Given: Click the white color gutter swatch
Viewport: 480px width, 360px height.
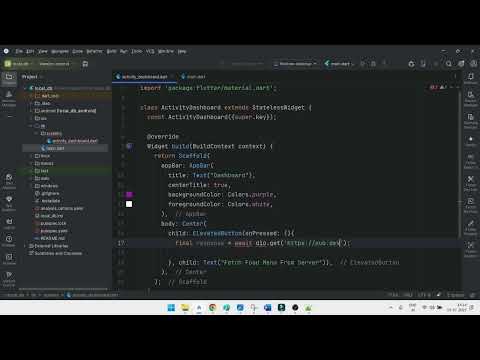Looking at the screenshot, I should point(129,204).
